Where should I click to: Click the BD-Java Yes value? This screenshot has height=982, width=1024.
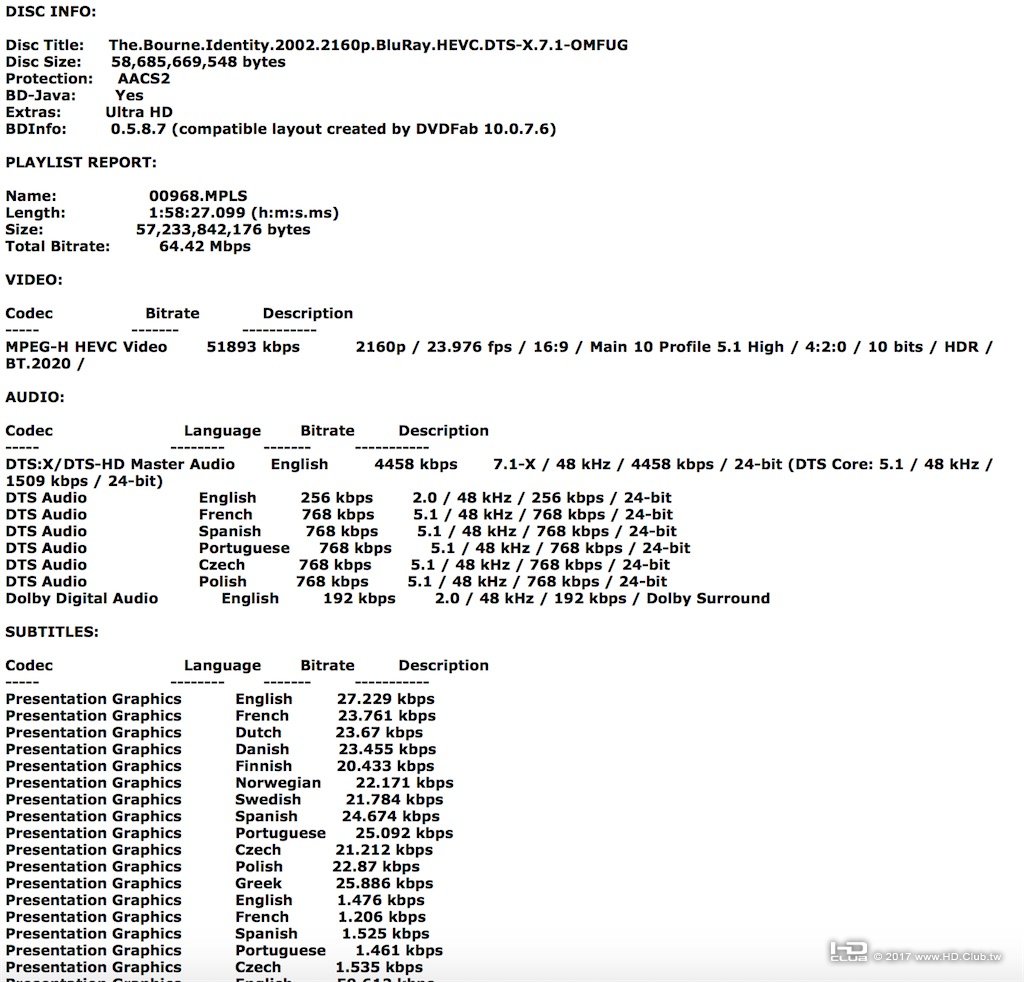(129, 95)
